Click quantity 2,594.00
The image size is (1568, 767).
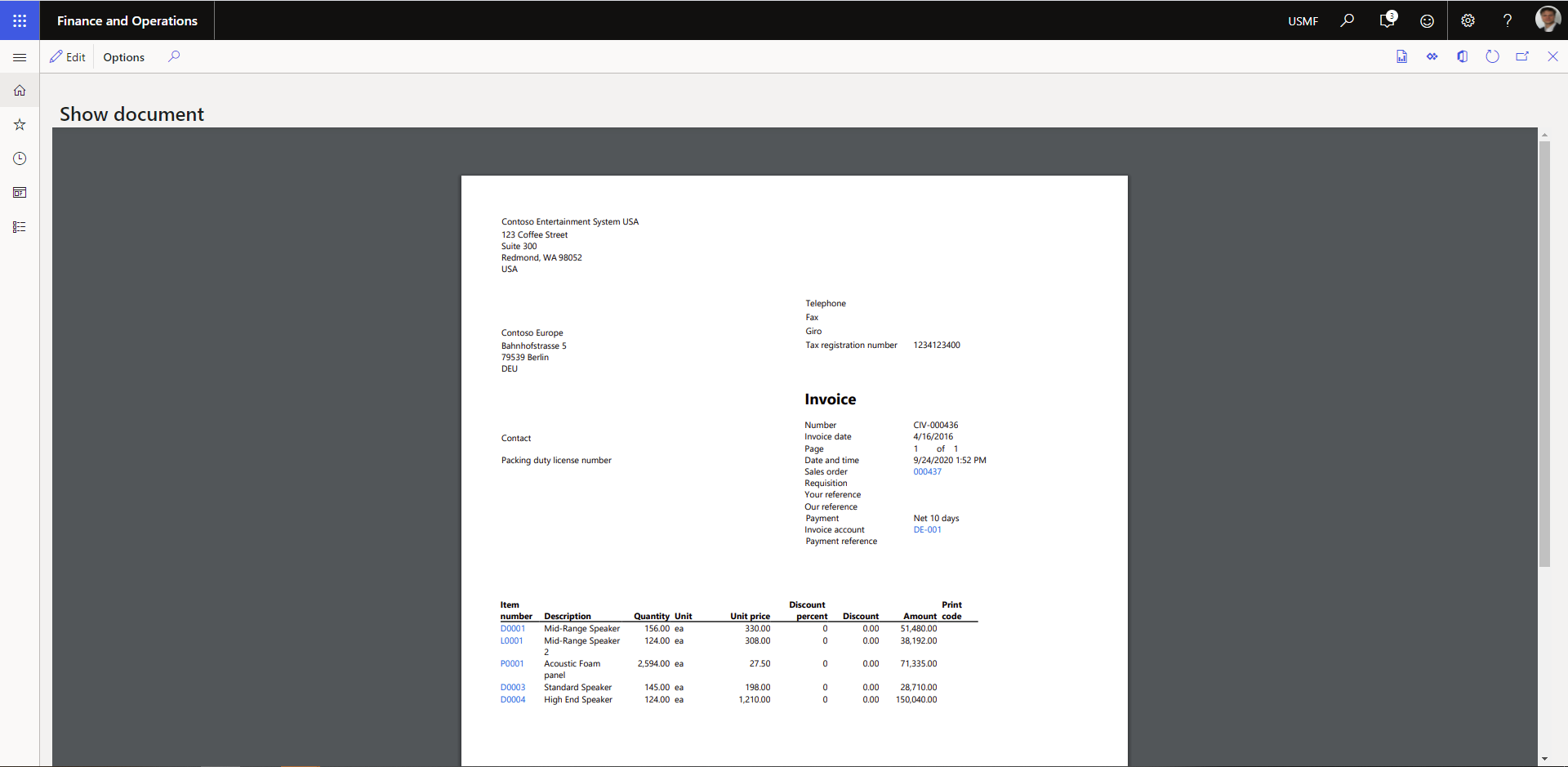[653, 664]
